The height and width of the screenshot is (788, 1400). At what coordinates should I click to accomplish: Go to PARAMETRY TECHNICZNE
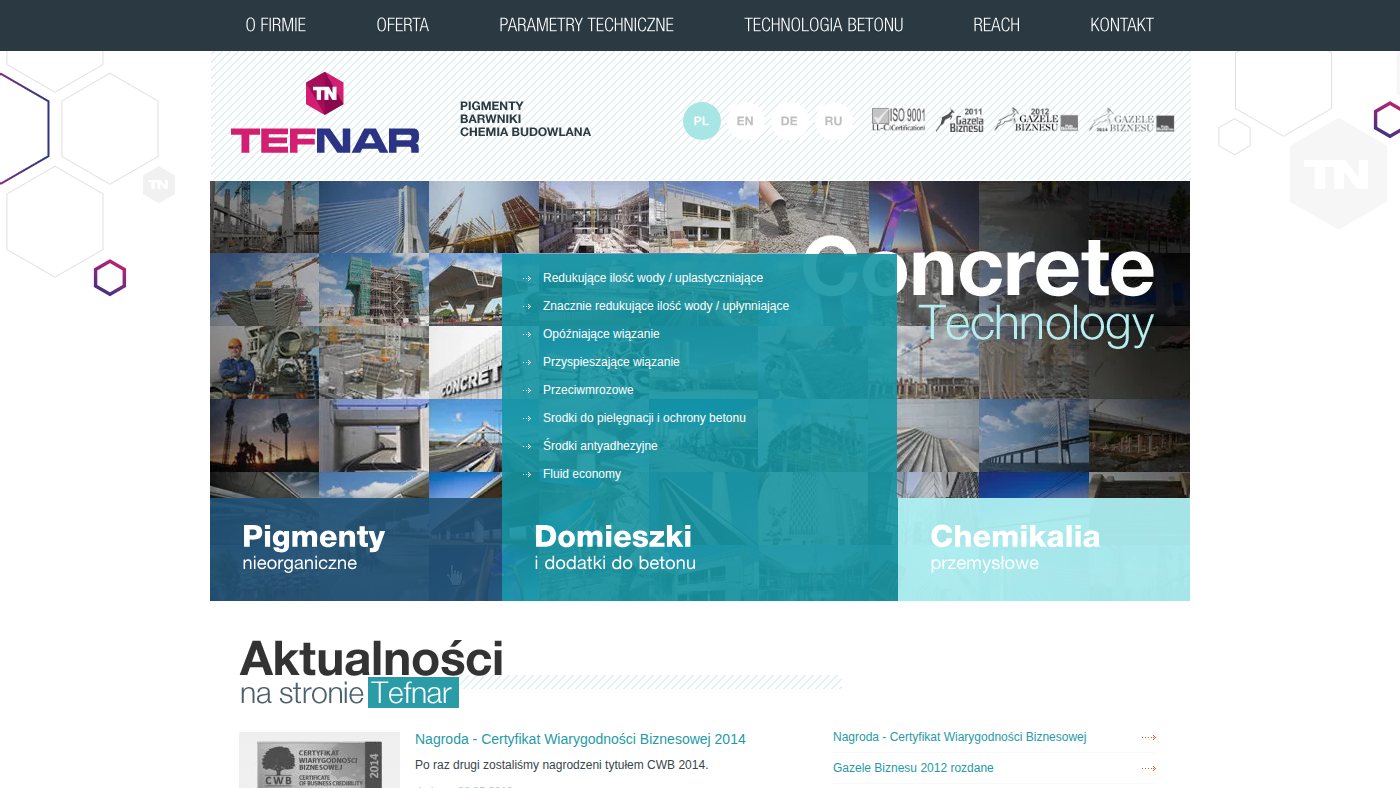(x=587, y=25)
